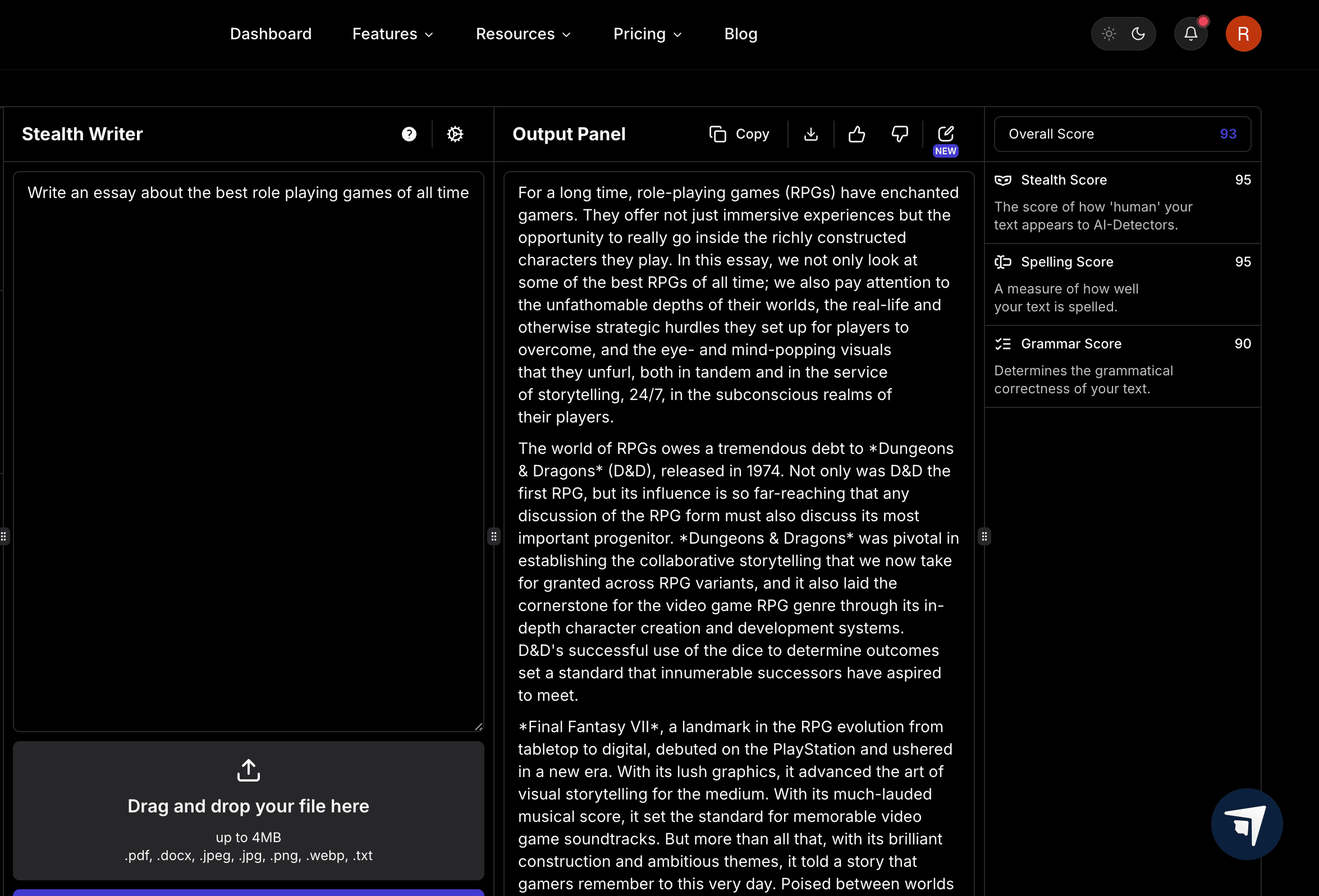Expand the Features dropdown menu
The image size is (1319, 896).
coord(392,34)
